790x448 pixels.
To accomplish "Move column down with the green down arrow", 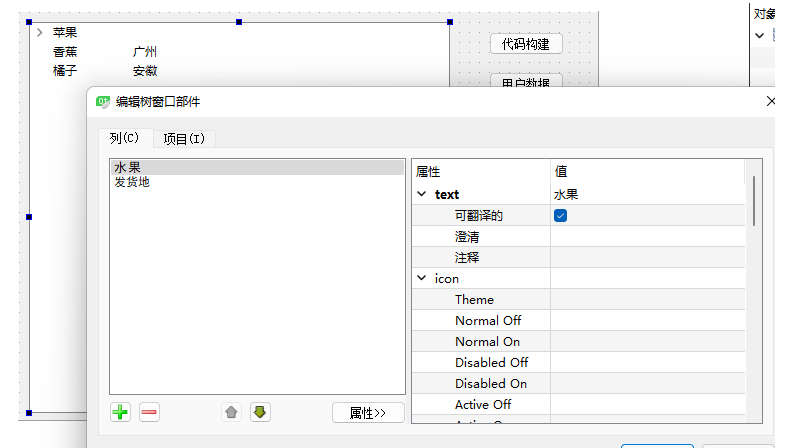I will 260,413.
